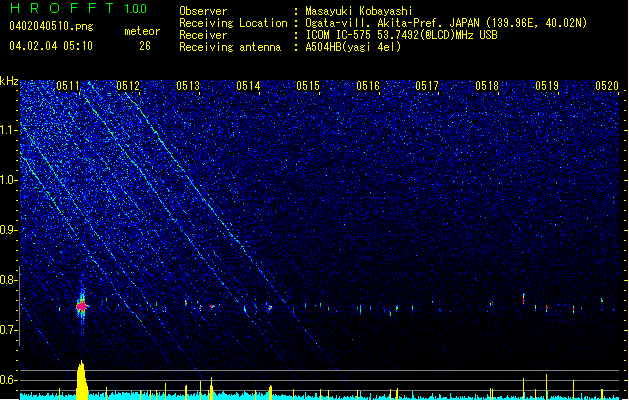Click the time marker 0519

tap(547, 86)
